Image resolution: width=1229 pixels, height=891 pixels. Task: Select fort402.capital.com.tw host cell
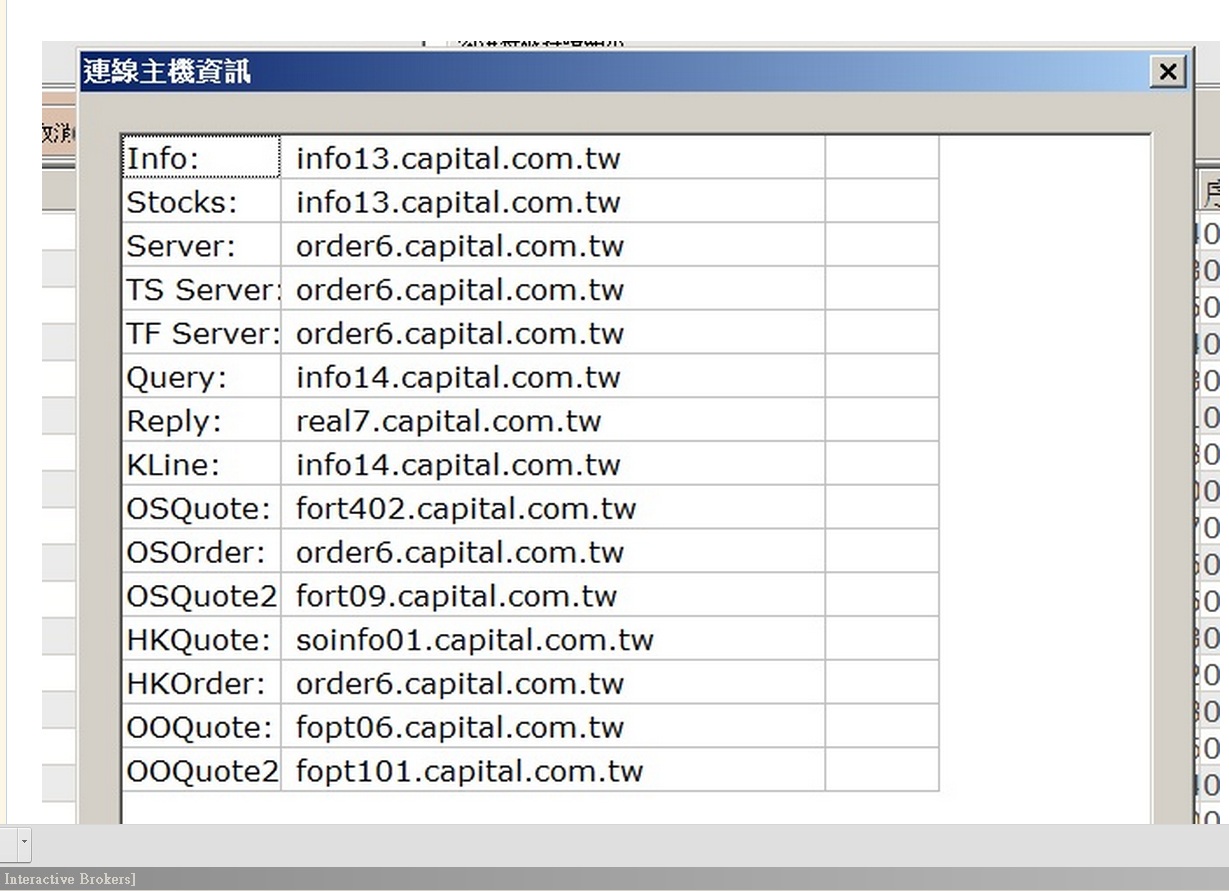click(x=553, y=508)
